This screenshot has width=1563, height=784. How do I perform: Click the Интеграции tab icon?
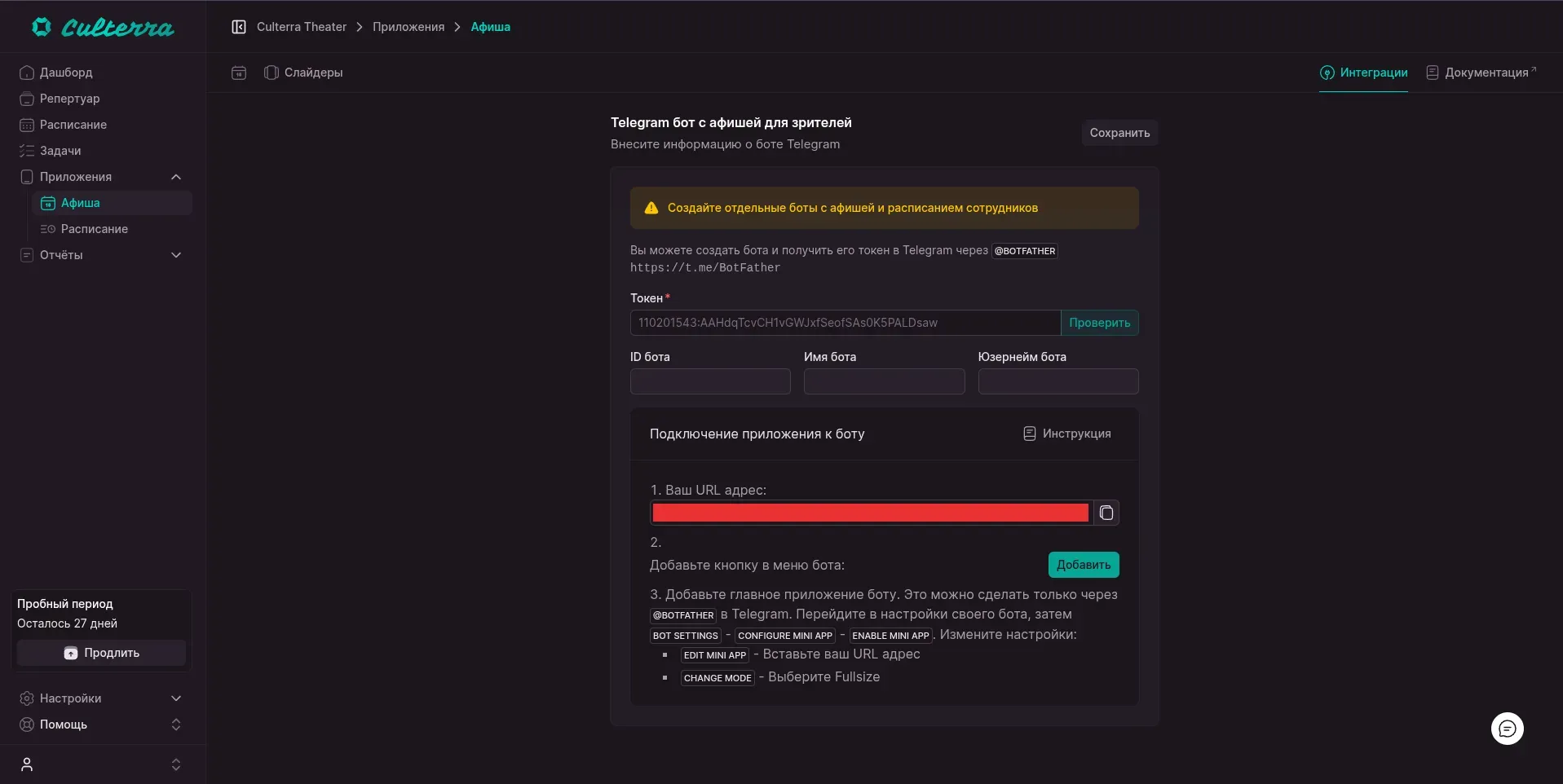(x=1327, y=73)
